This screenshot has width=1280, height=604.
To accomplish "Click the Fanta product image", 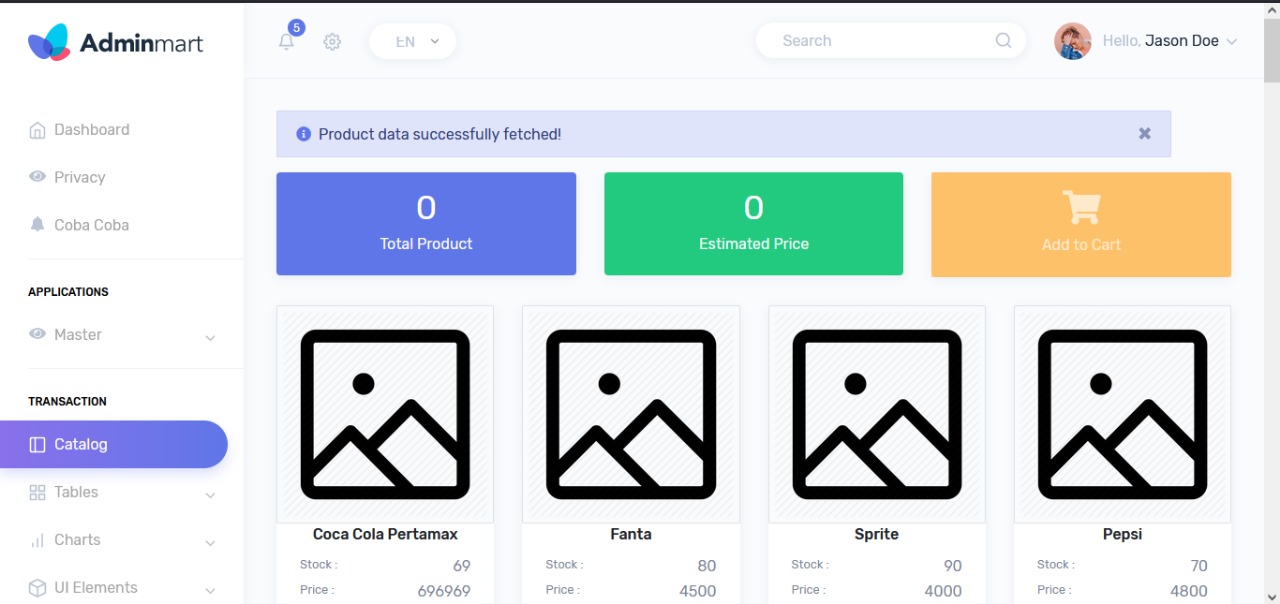I will 631,414.
